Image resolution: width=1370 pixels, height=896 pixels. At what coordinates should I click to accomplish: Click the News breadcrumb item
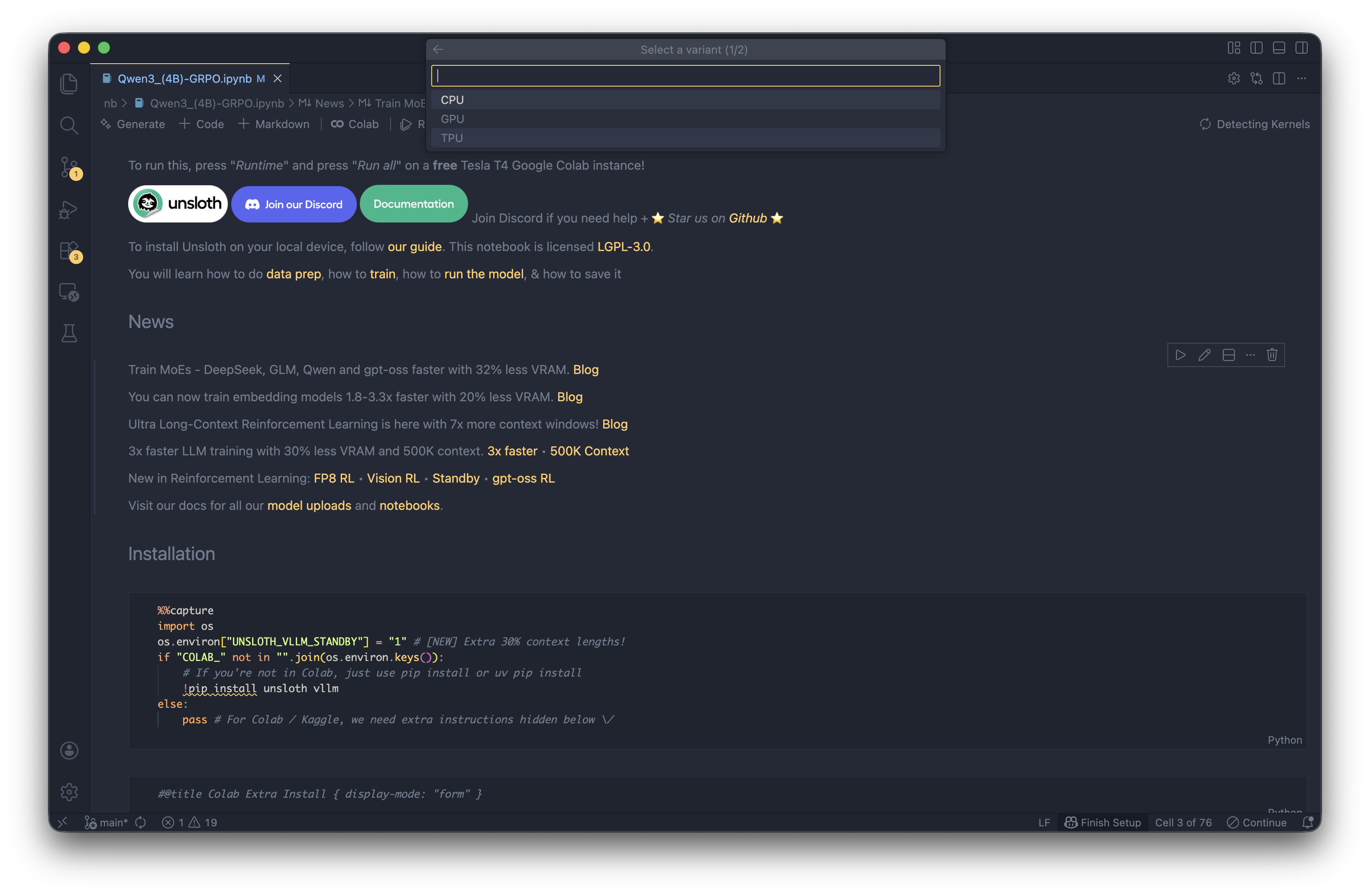point(329,103)
